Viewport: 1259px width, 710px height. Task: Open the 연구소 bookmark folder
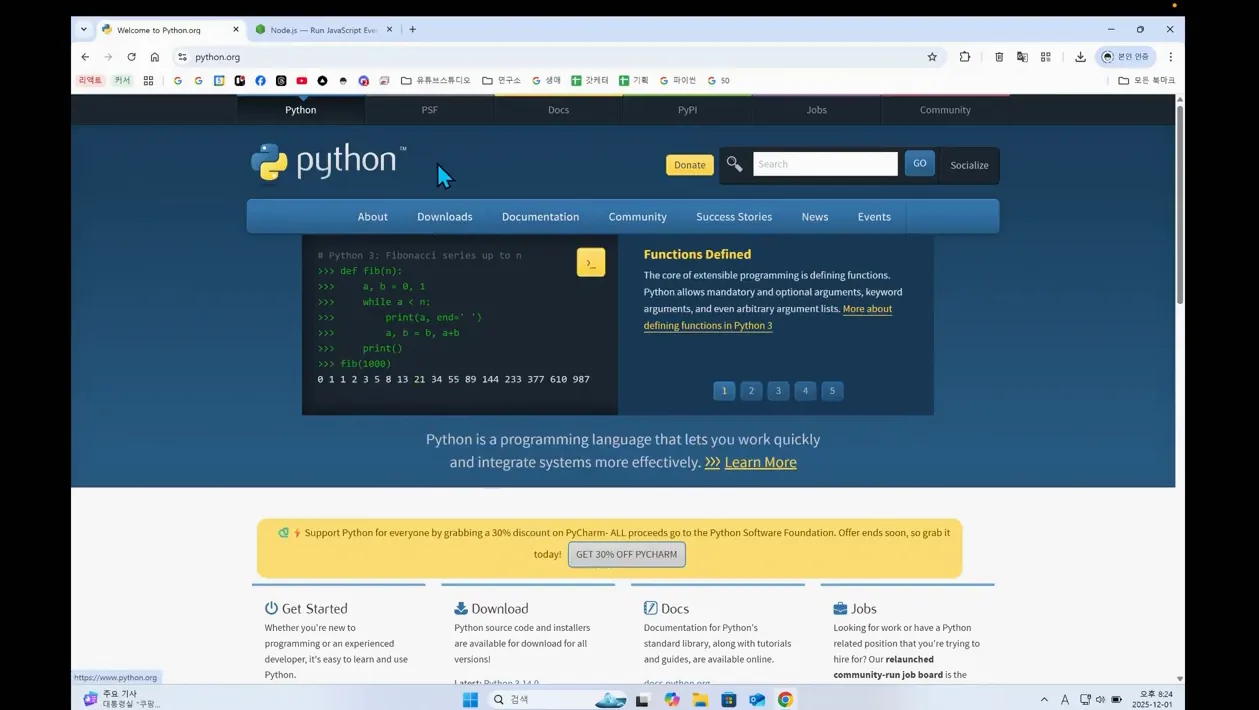click(502, 80)
